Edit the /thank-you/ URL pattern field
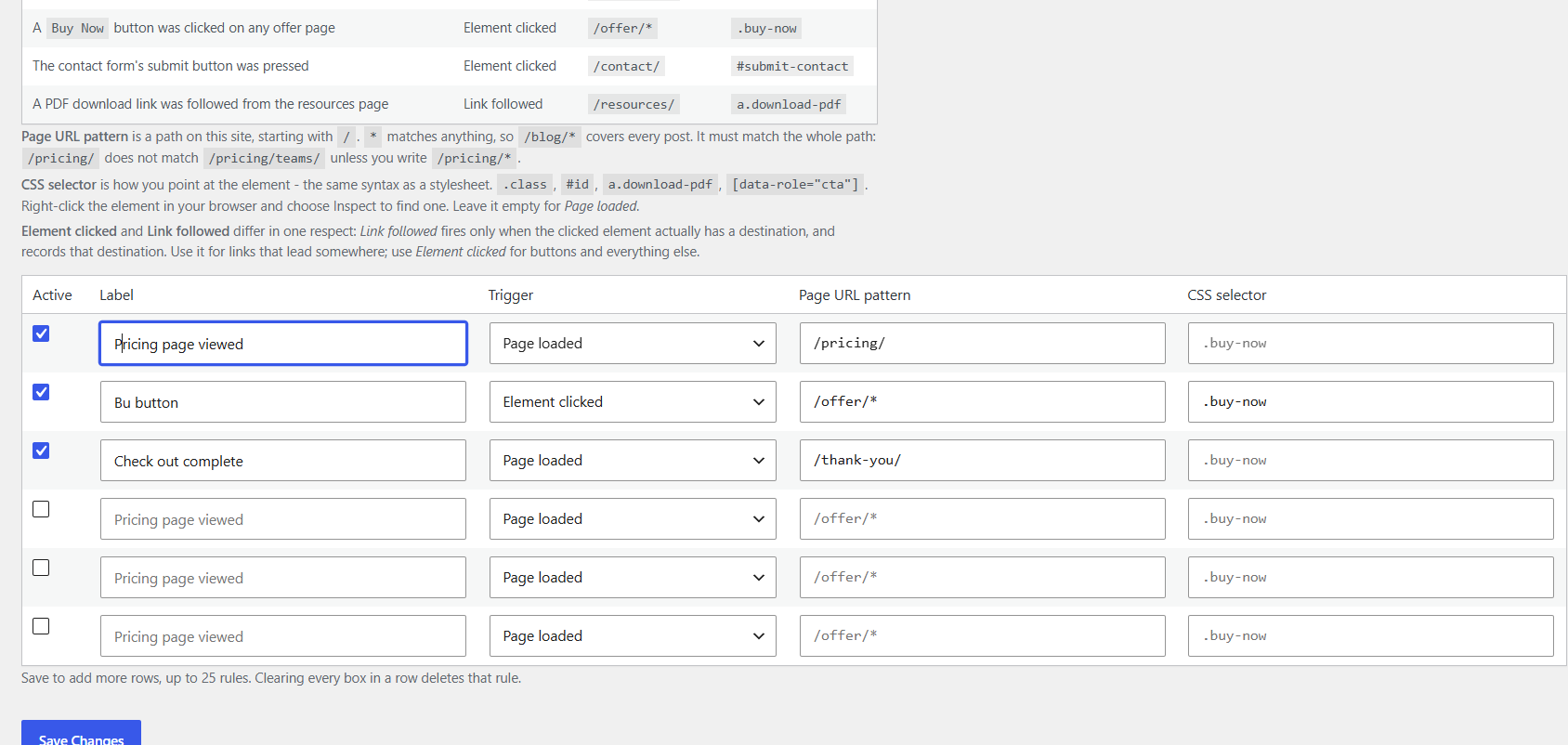Image resolution: width=1568 pixels, height=745 pixels. (982, 461)
